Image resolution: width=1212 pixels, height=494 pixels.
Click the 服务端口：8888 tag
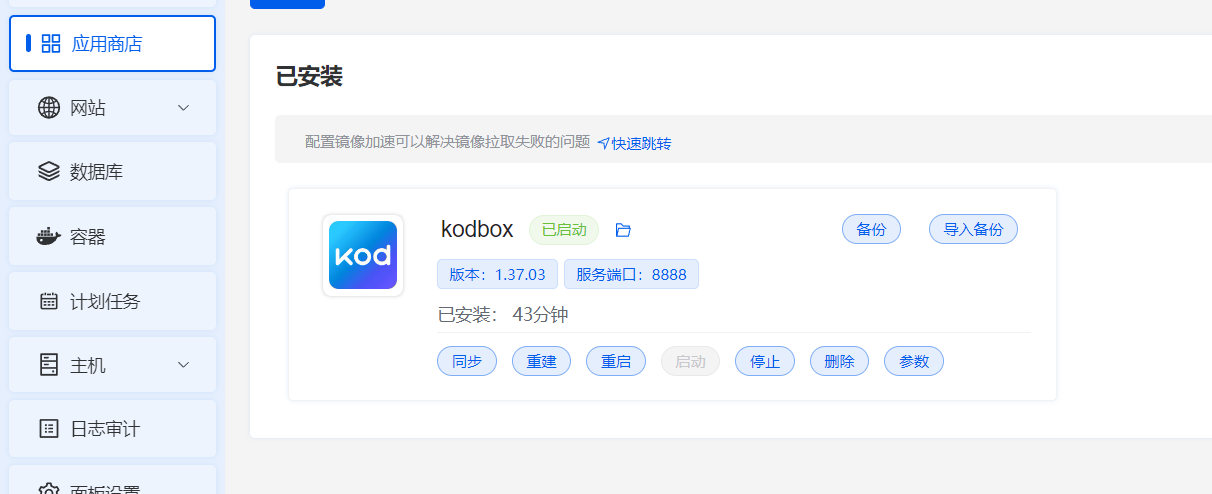(x=631, y=274)
